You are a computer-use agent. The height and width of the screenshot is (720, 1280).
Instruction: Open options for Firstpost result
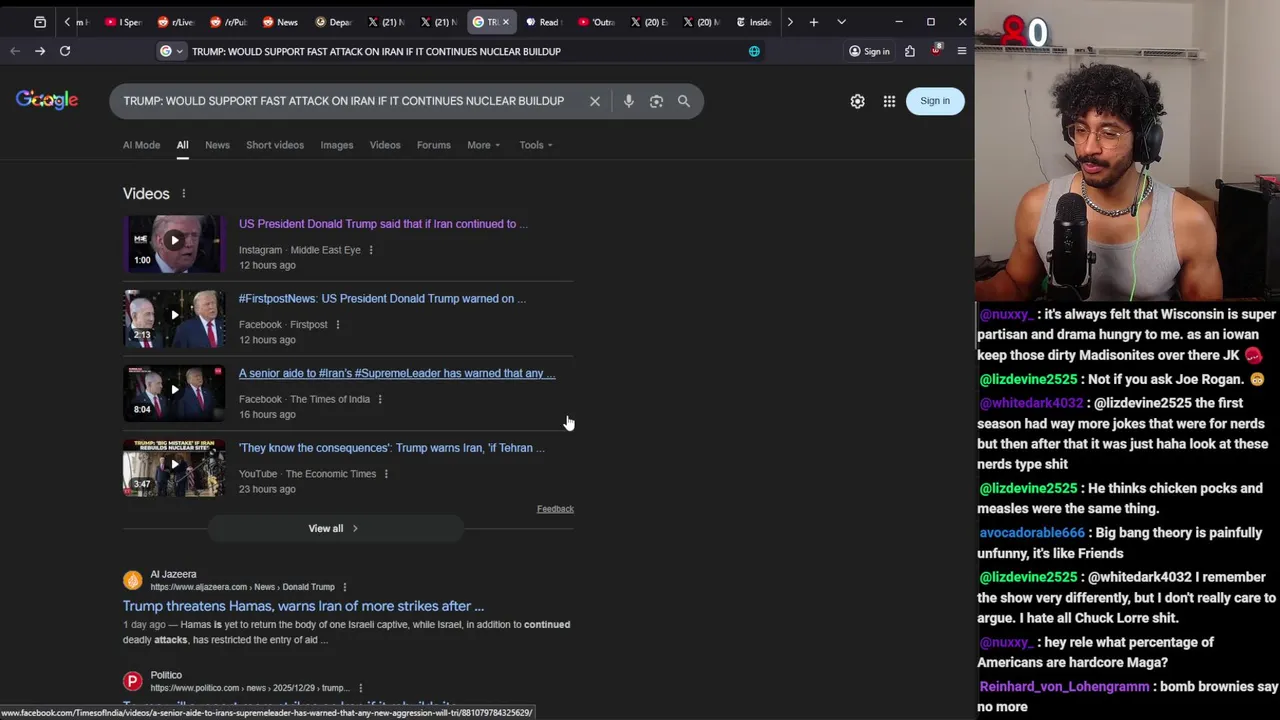338,324
